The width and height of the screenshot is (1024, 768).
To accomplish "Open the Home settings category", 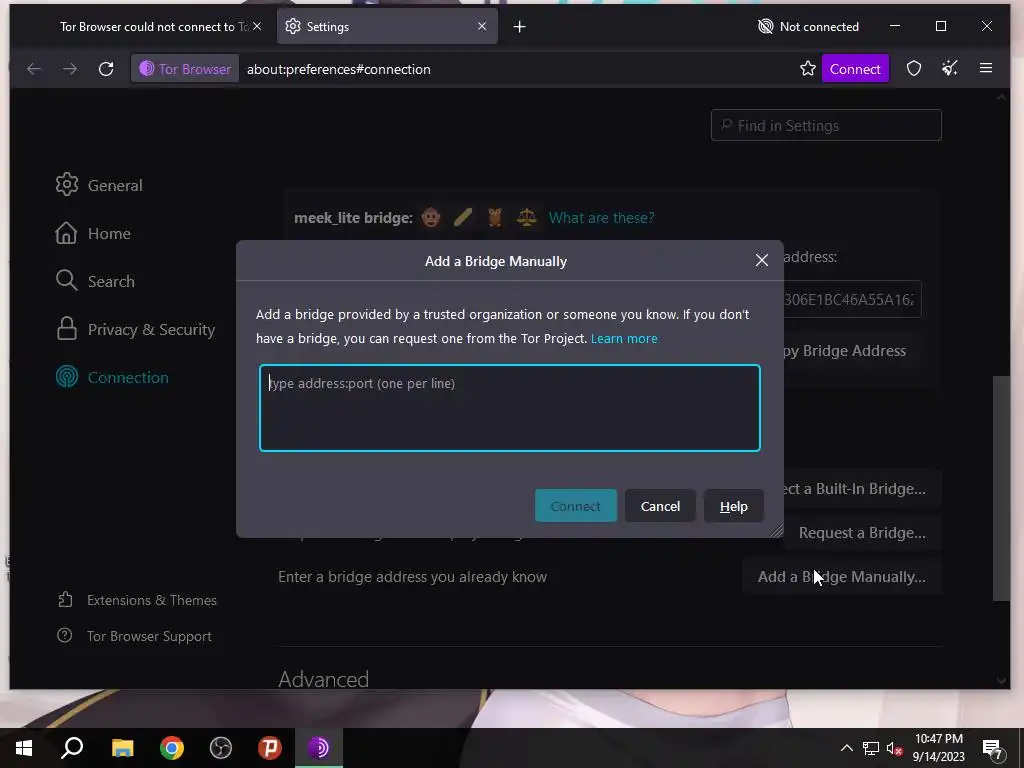I will [93, 233].
